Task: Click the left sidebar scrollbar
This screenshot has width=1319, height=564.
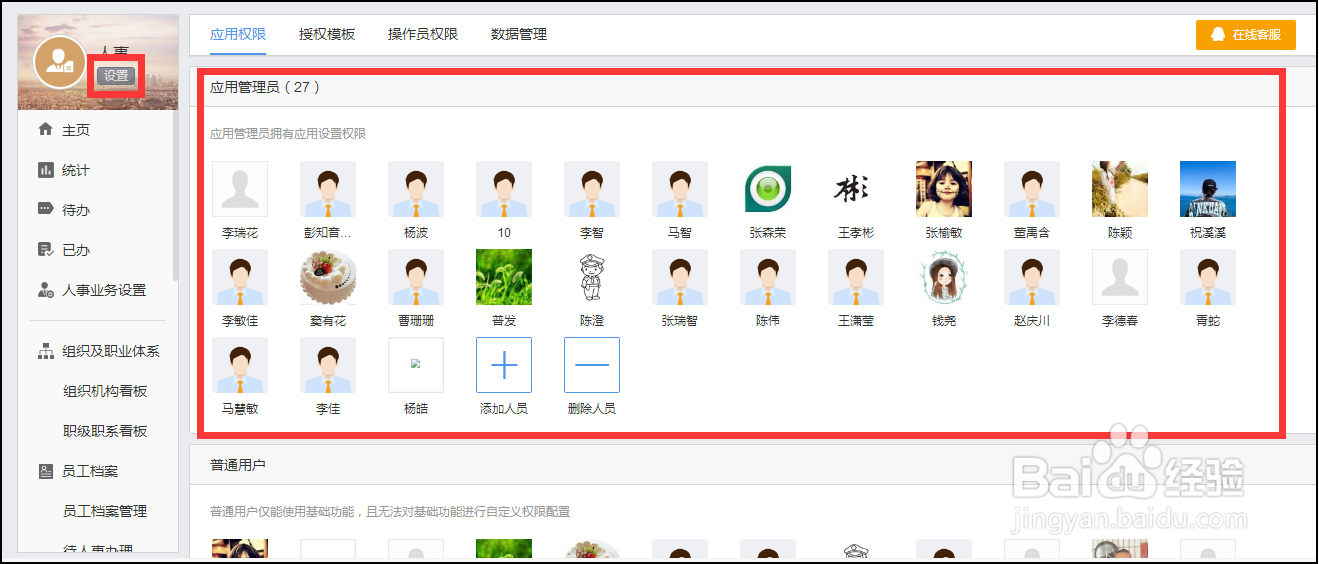Action: pyautogui.click(x=176, y=195)
